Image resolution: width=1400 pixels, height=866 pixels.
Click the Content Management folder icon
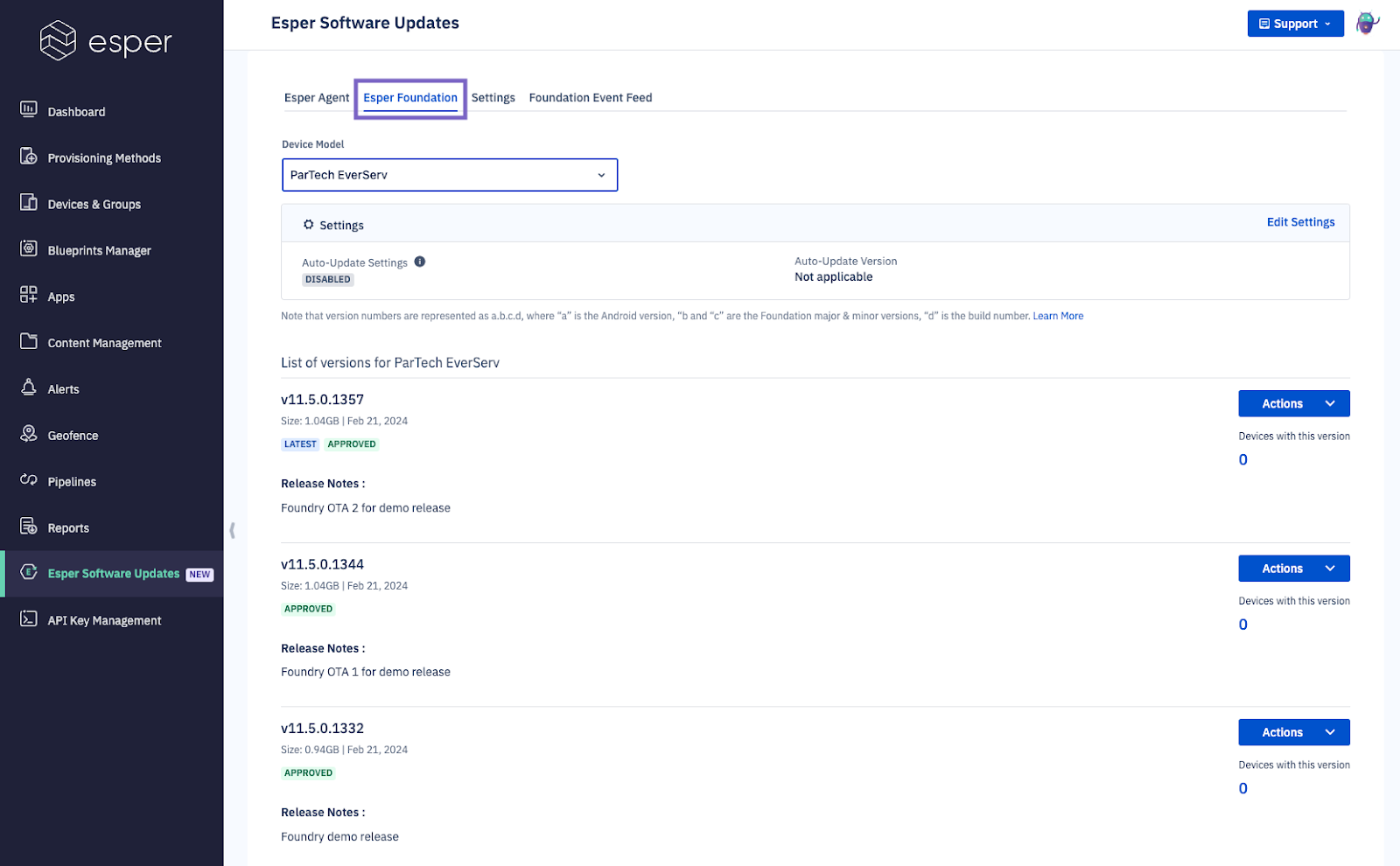[29, 341]
